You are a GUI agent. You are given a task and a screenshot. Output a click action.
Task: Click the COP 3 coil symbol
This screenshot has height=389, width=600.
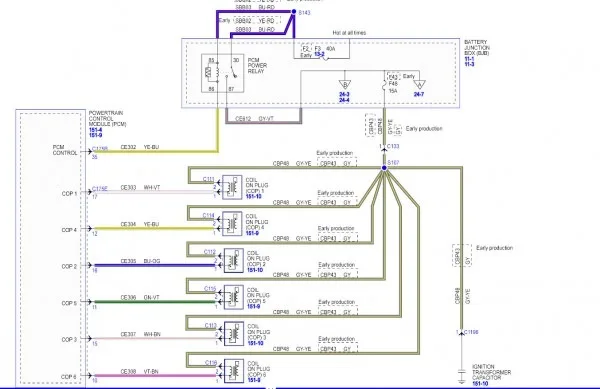234,334
